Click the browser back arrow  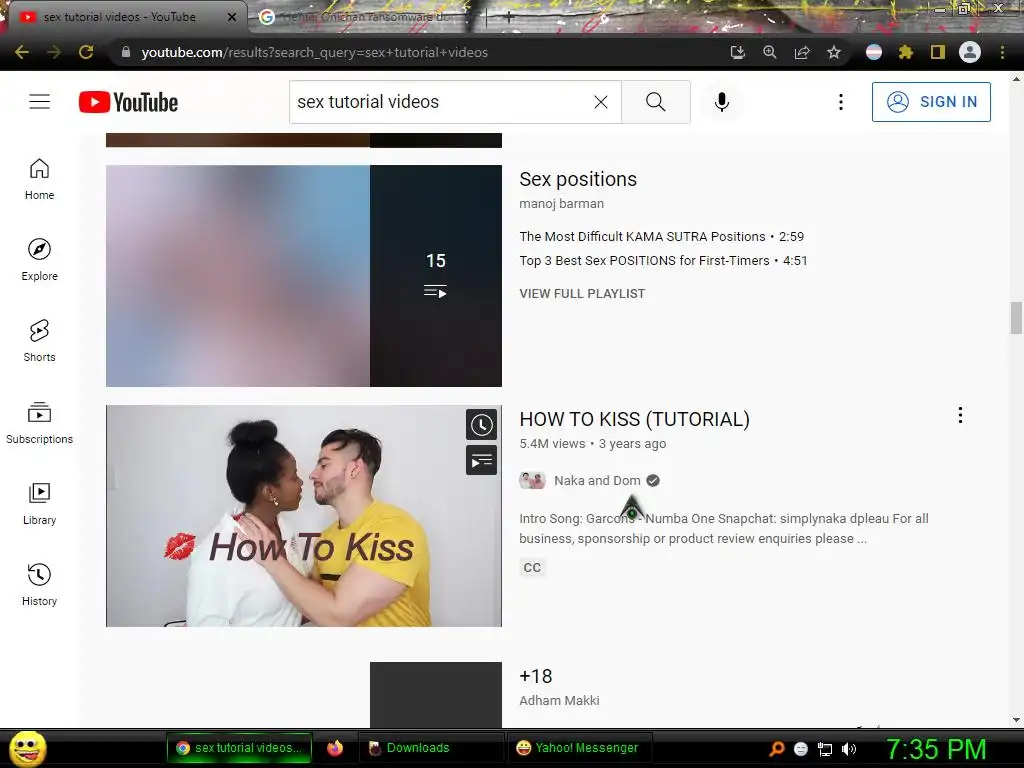(22, 52)
